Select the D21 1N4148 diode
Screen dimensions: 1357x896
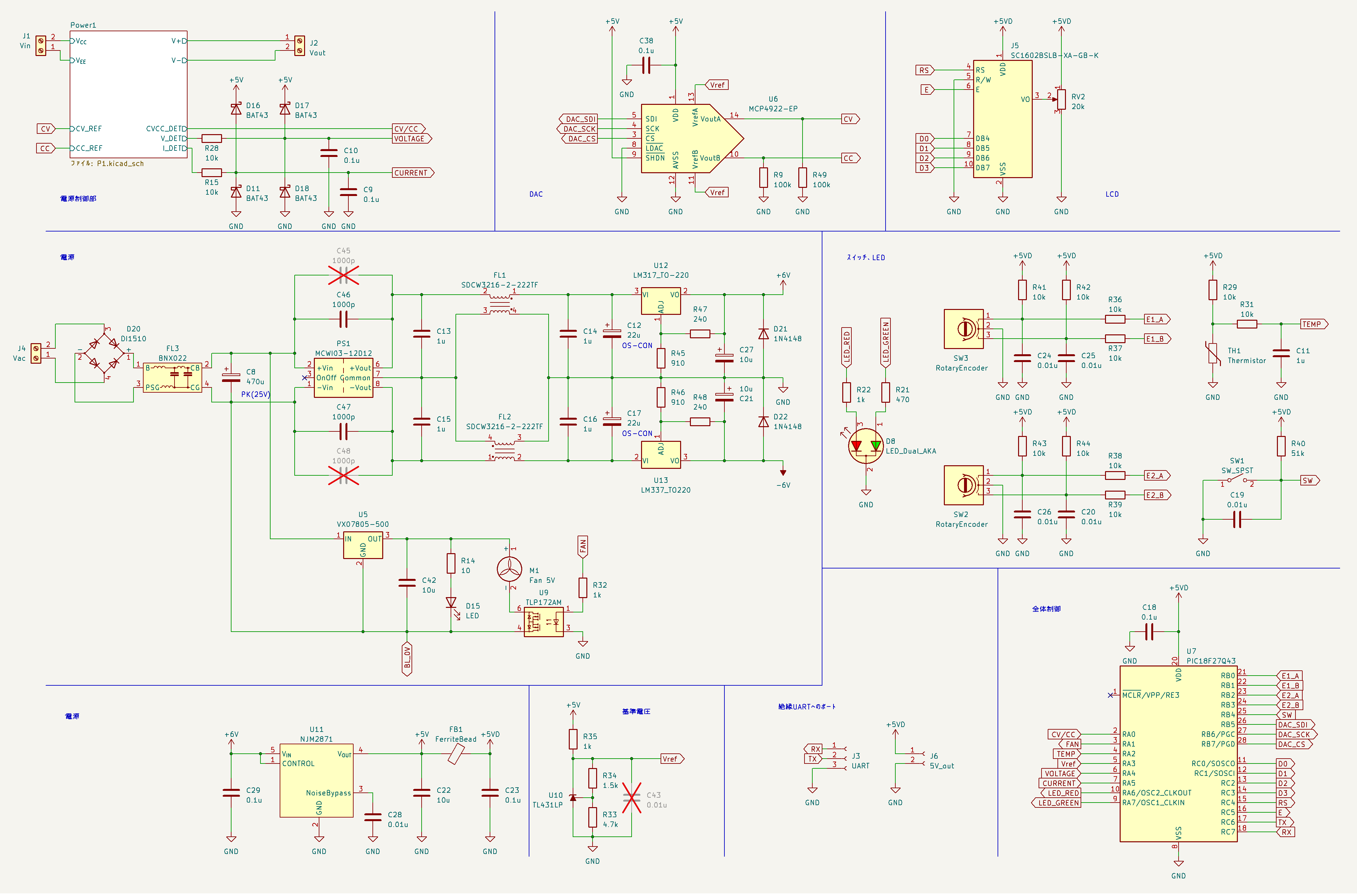763,334
